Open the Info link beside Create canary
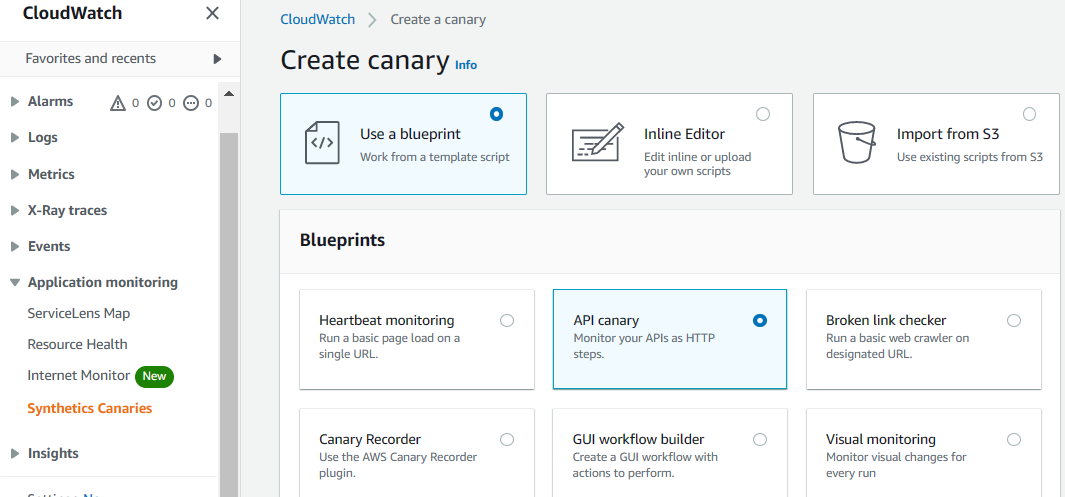 click(466, 65)
